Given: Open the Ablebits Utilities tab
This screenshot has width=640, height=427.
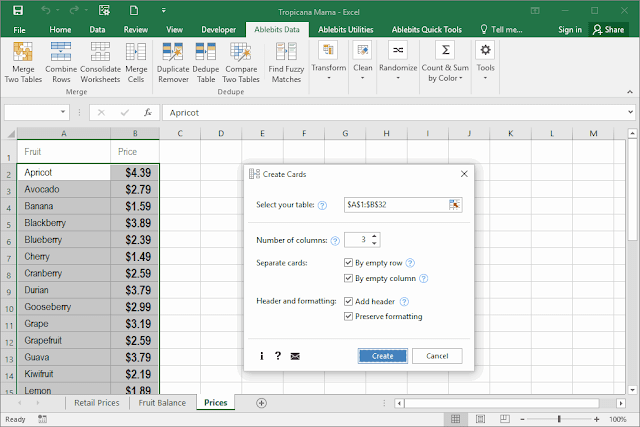Looking at the screenshot, I should tap(345, 29).
